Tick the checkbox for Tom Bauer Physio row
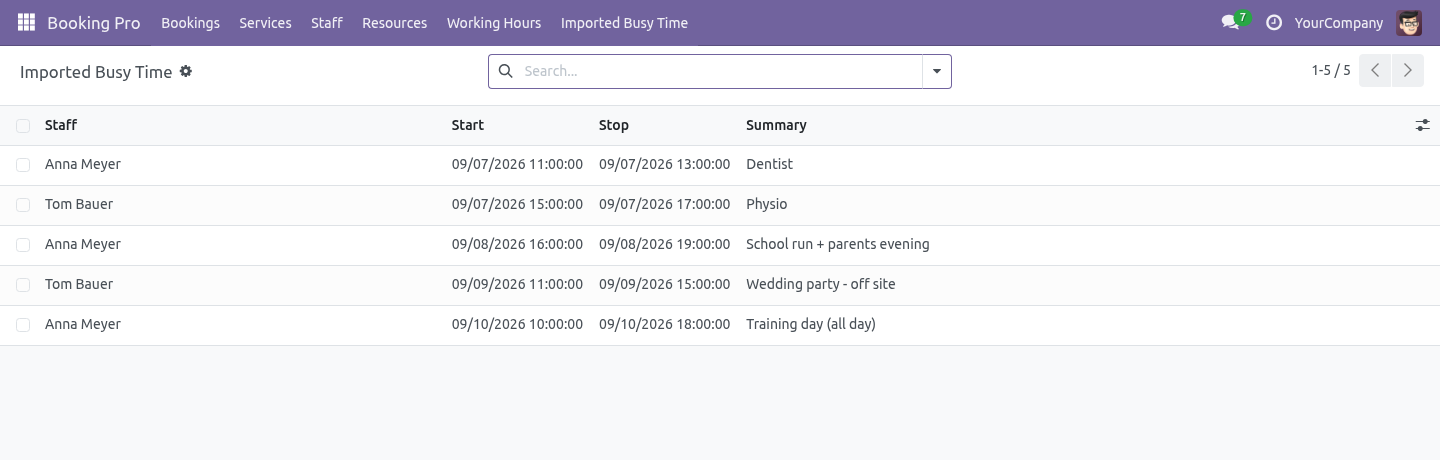The image size is (1440, 460). (x=23, y=205)
